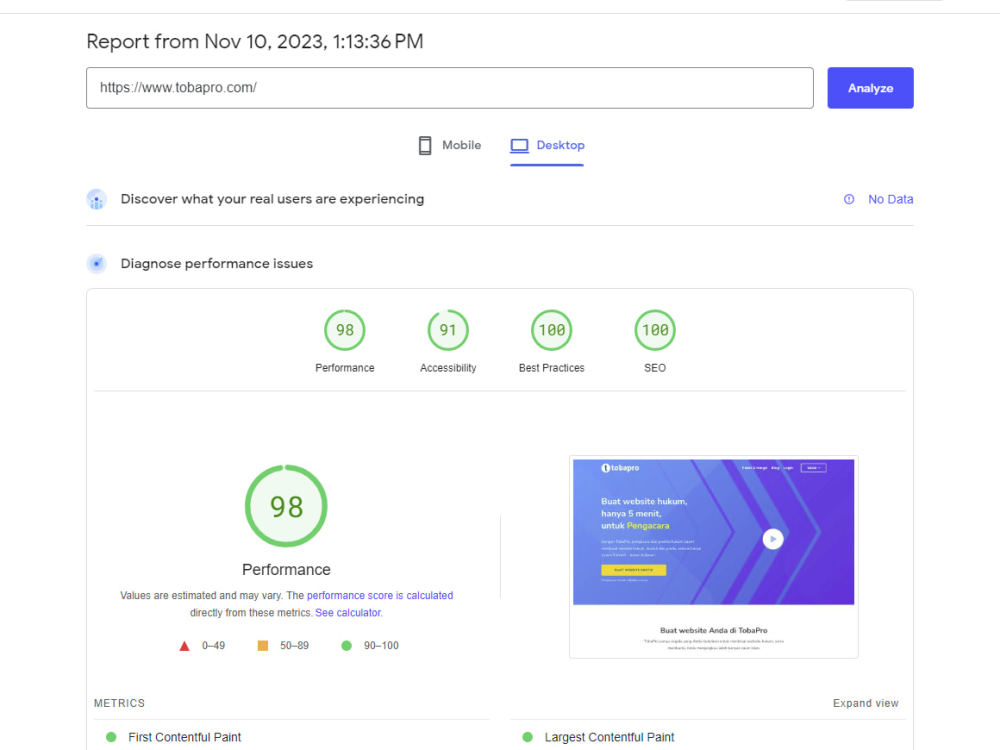Viewport: 1000px width, 750px height.
Task: Click the Accessibility label under score 91
Action: coord(448,368)
